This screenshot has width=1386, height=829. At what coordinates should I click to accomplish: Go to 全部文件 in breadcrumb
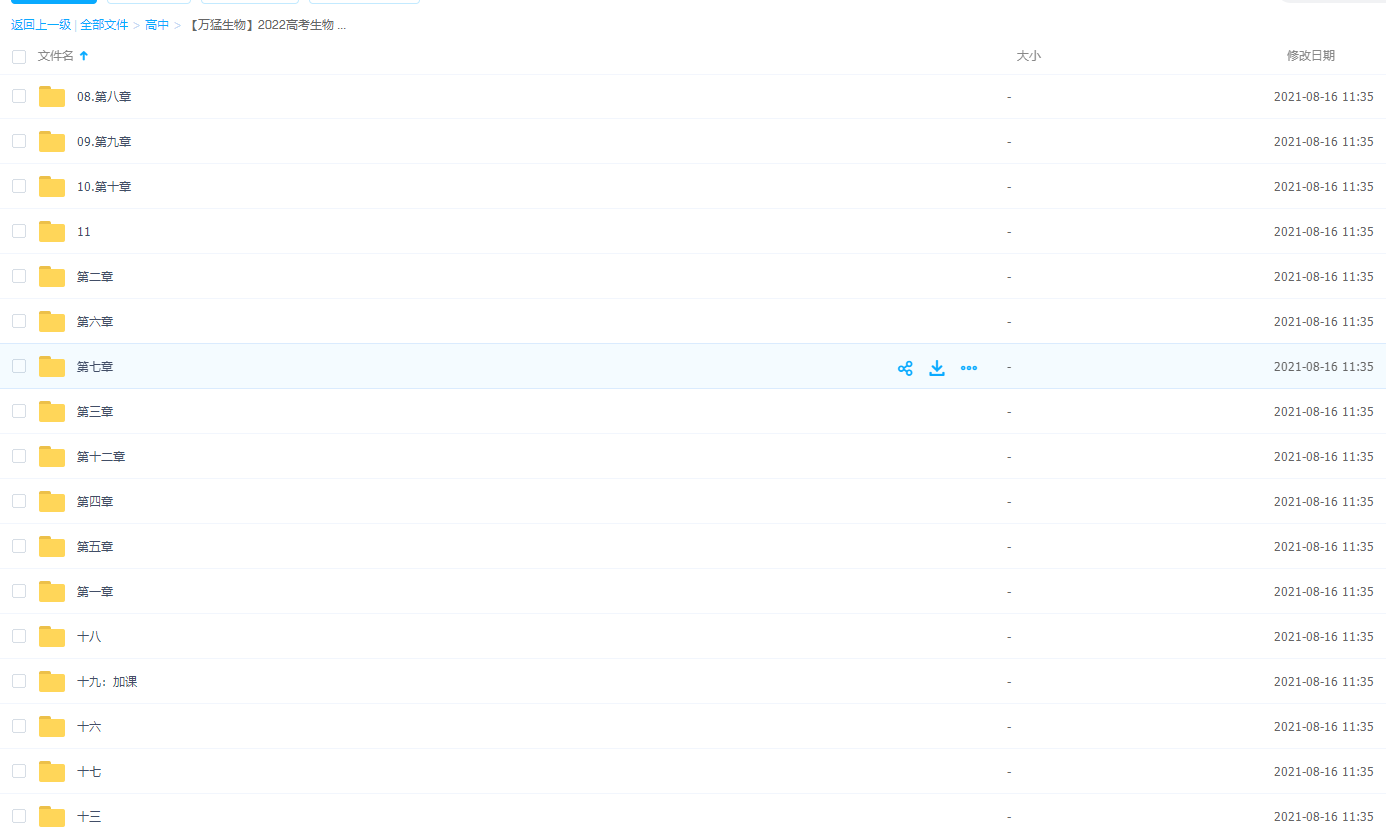pyautogui.click(x=104, y=25)
